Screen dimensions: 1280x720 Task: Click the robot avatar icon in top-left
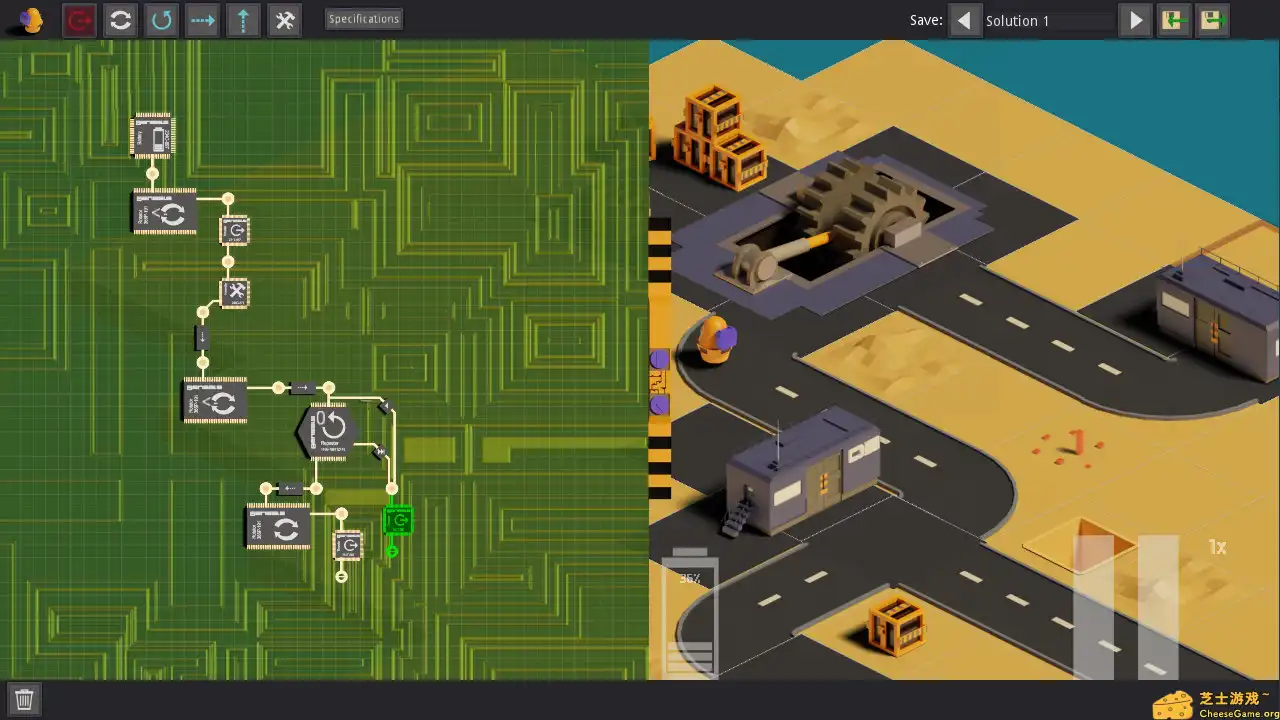click(31, 20)
